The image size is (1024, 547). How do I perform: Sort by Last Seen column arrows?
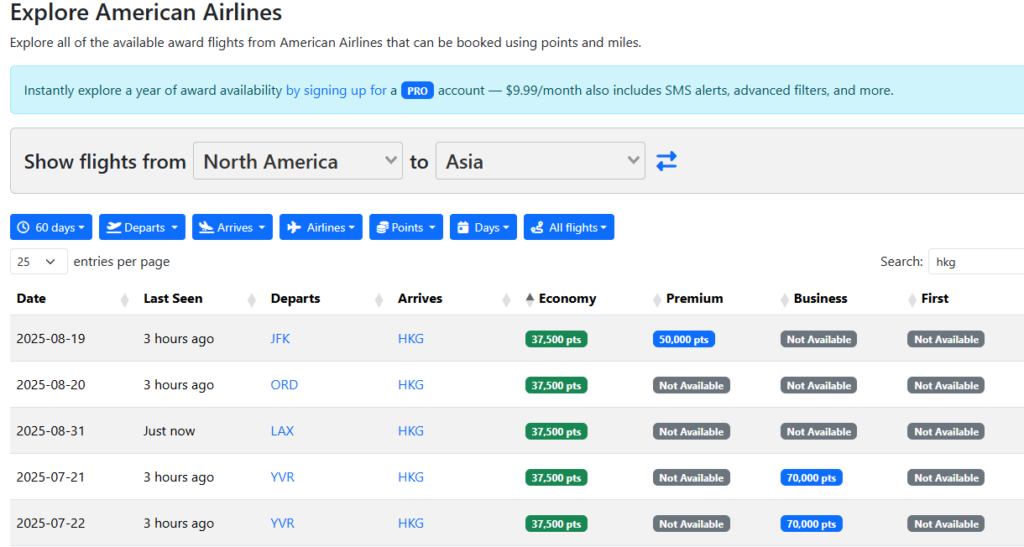click(x=251, y=299)
